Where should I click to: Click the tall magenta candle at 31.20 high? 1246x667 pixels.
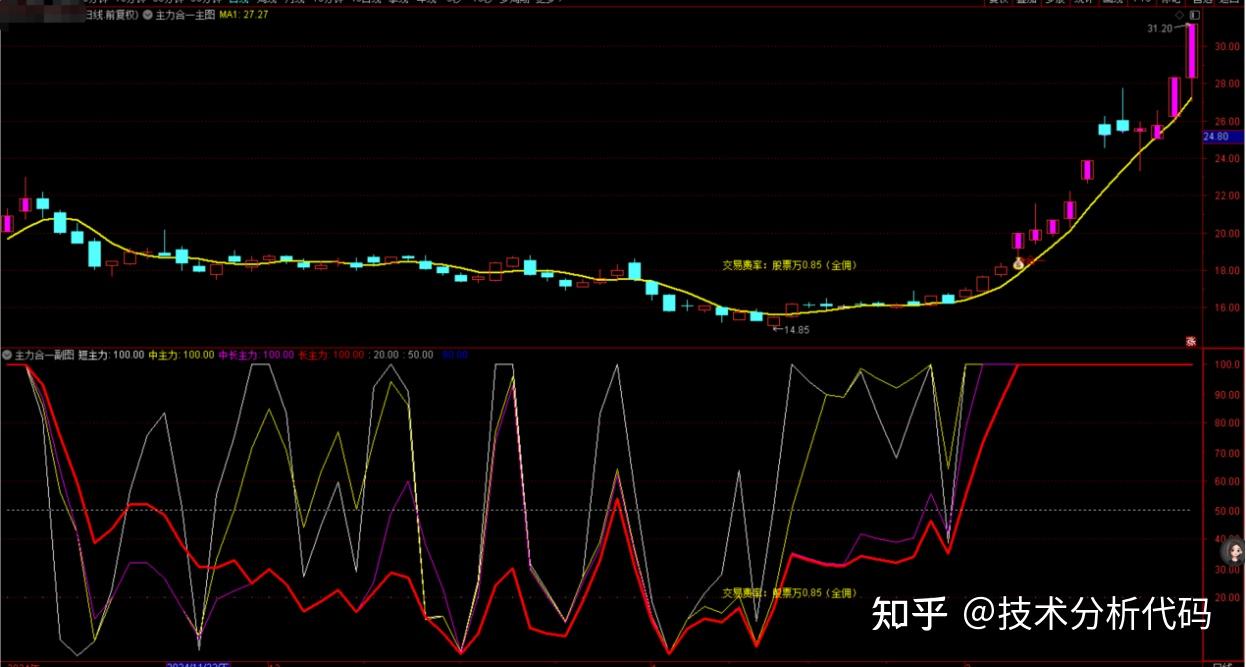coord(1191,51)
